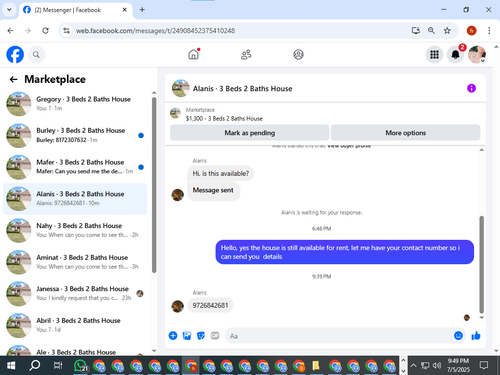Open Janessa 3 Beds 2 Baths House chat
500x375 pixels.
tap(75, 294)
